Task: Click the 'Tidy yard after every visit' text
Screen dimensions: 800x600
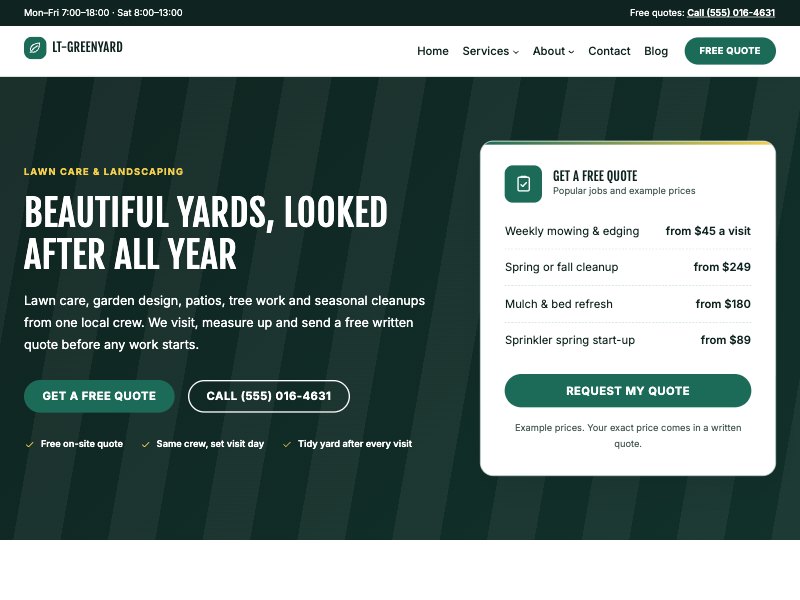Action: pyautogui.click(x=355, y=444)
